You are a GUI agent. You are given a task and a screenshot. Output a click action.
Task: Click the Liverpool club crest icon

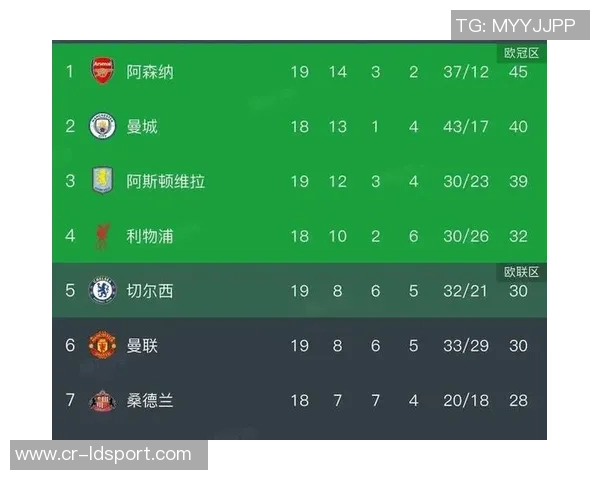pos(103,236)
